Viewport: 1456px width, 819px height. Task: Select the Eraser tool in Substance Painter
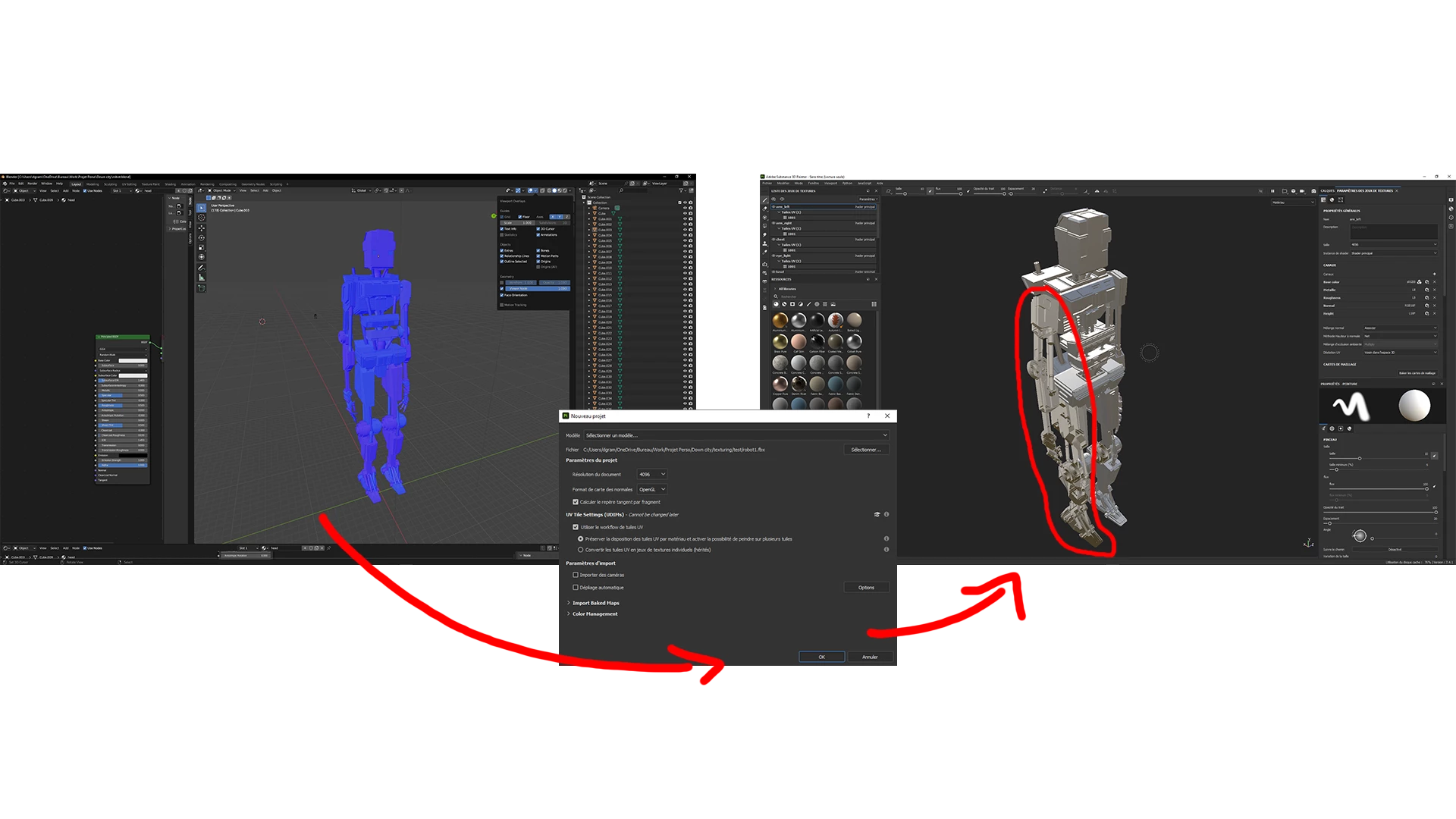click(764, 209)
